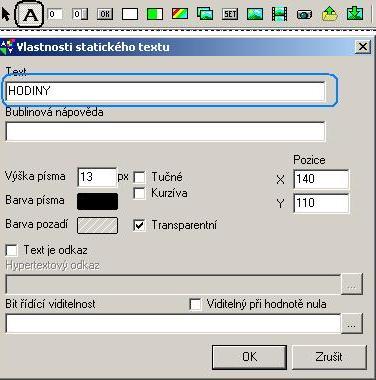Click the Pozice X field with 140
This screenshot has width=376, height=380.
tap(321, 179)
